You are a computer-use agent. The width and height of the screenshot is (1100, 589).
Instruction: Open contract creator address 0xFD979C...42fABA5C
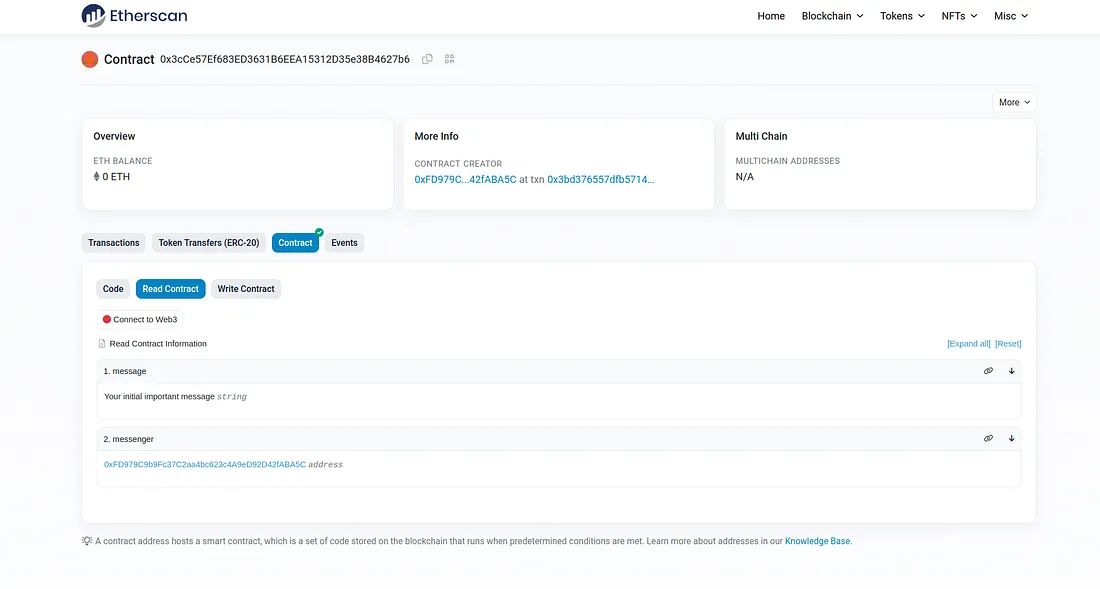(465, 180)
